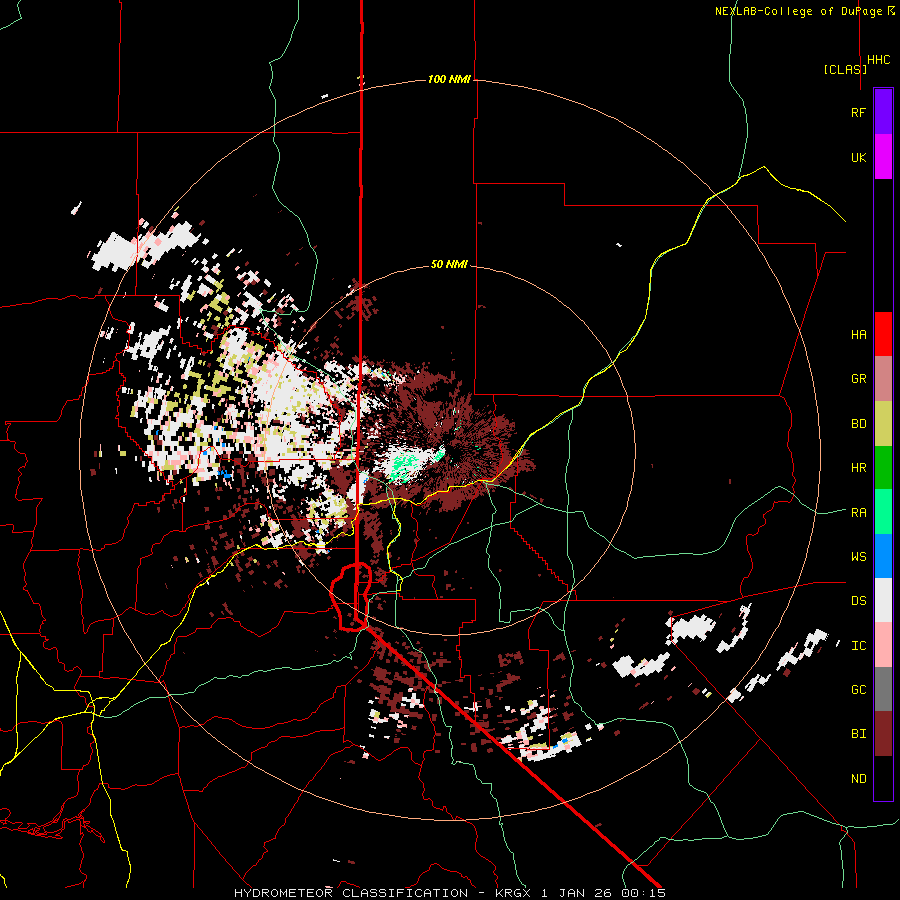Click the BD legend label
Screen dimensions: 900x900
(858, 424)
